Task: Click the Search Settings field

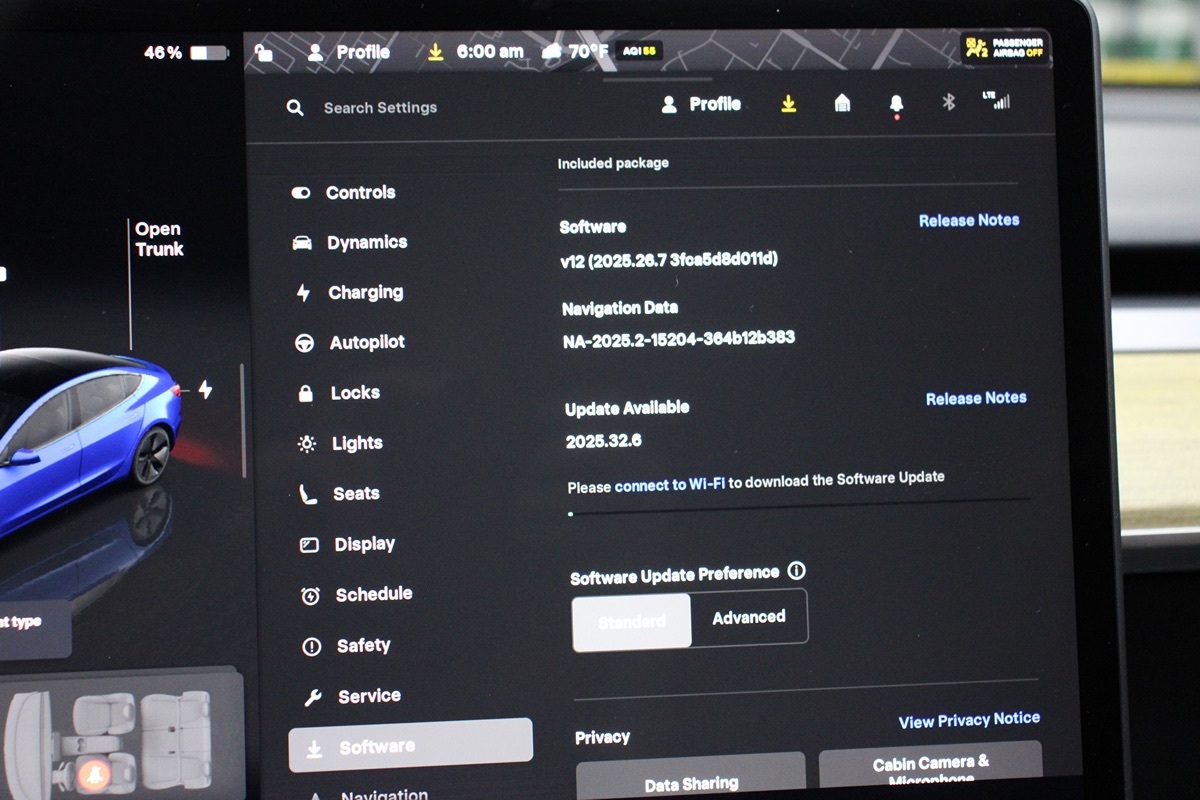Action: [x=380, y=108]
